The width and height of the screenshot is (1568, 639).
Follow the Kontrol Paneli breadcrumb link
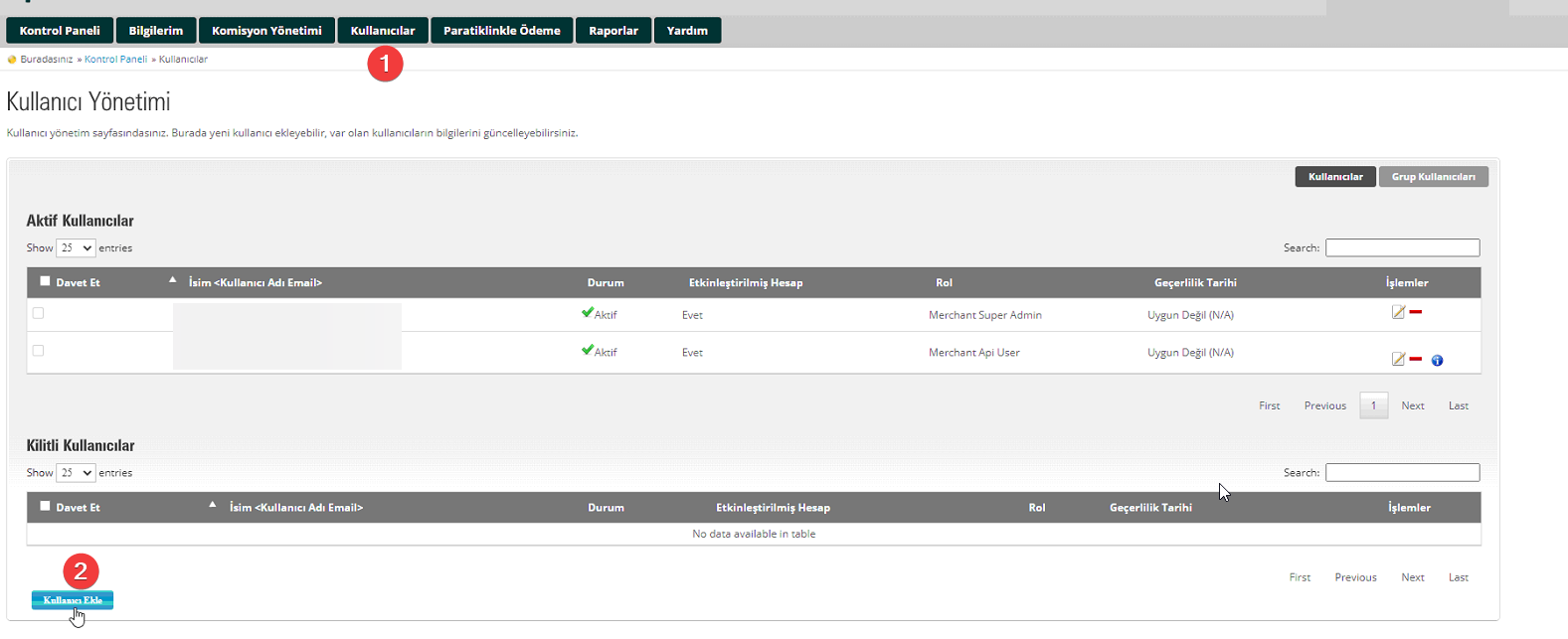tap(115, 60)
